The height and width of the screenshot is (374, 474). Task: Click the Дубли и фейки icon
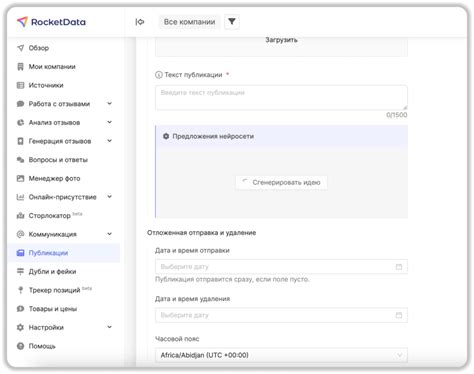(21, 272)
